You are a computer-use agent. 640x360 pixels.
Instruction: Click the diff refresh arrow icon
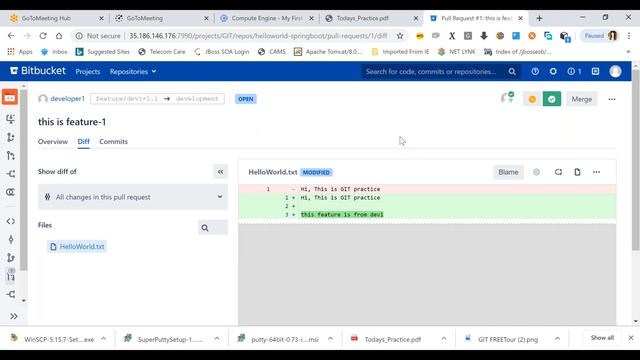click(x=558, y=172)
